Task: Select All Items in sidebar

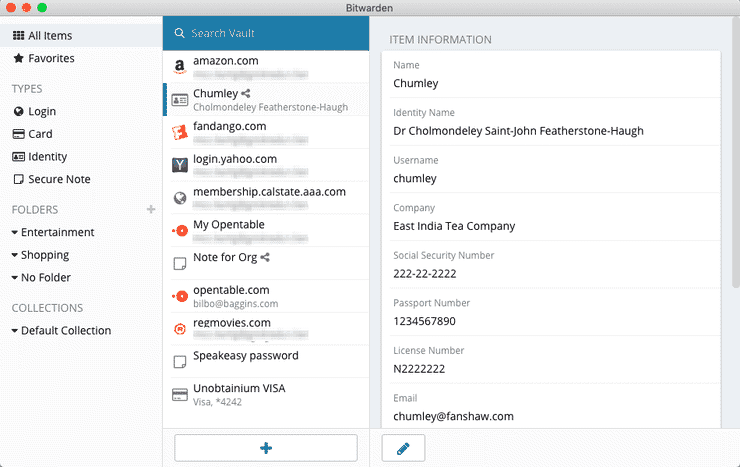Action: [x=81, y=35]
